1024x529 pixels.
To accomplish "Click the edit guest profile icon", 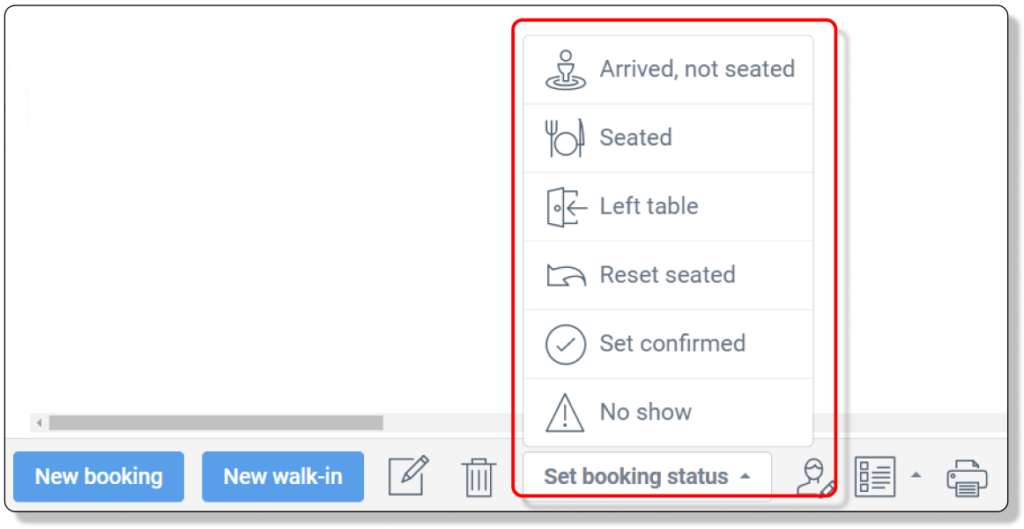I will coord(815,477).
